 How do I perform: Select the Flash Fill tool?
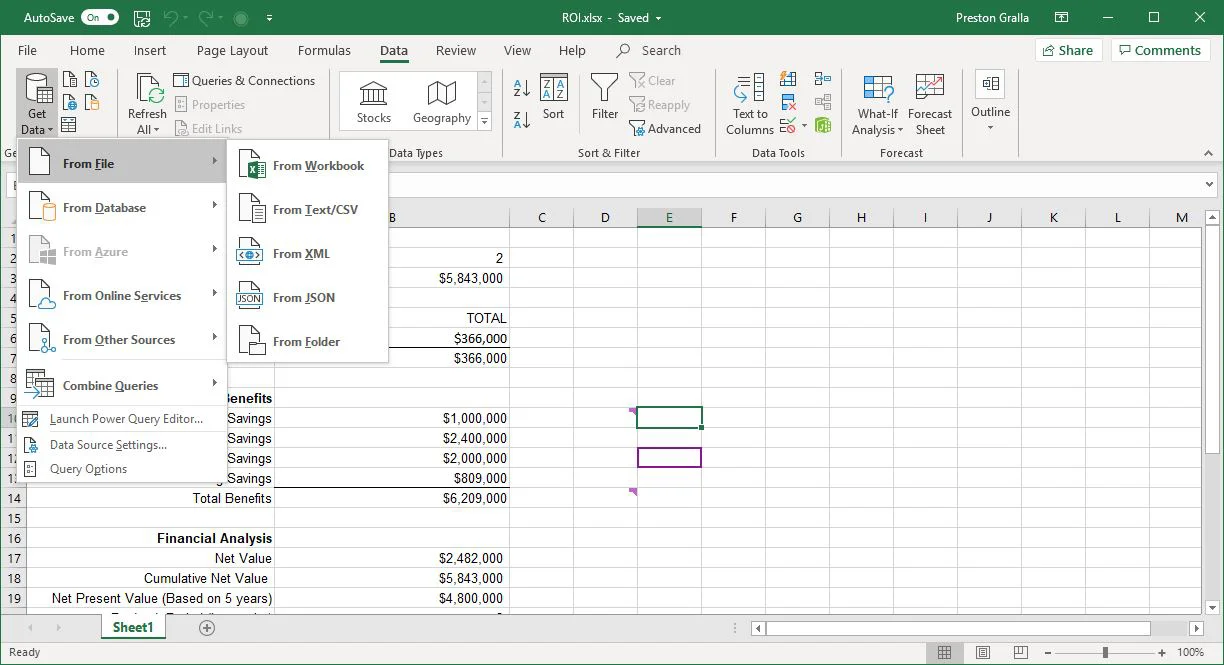coord(788,79)
